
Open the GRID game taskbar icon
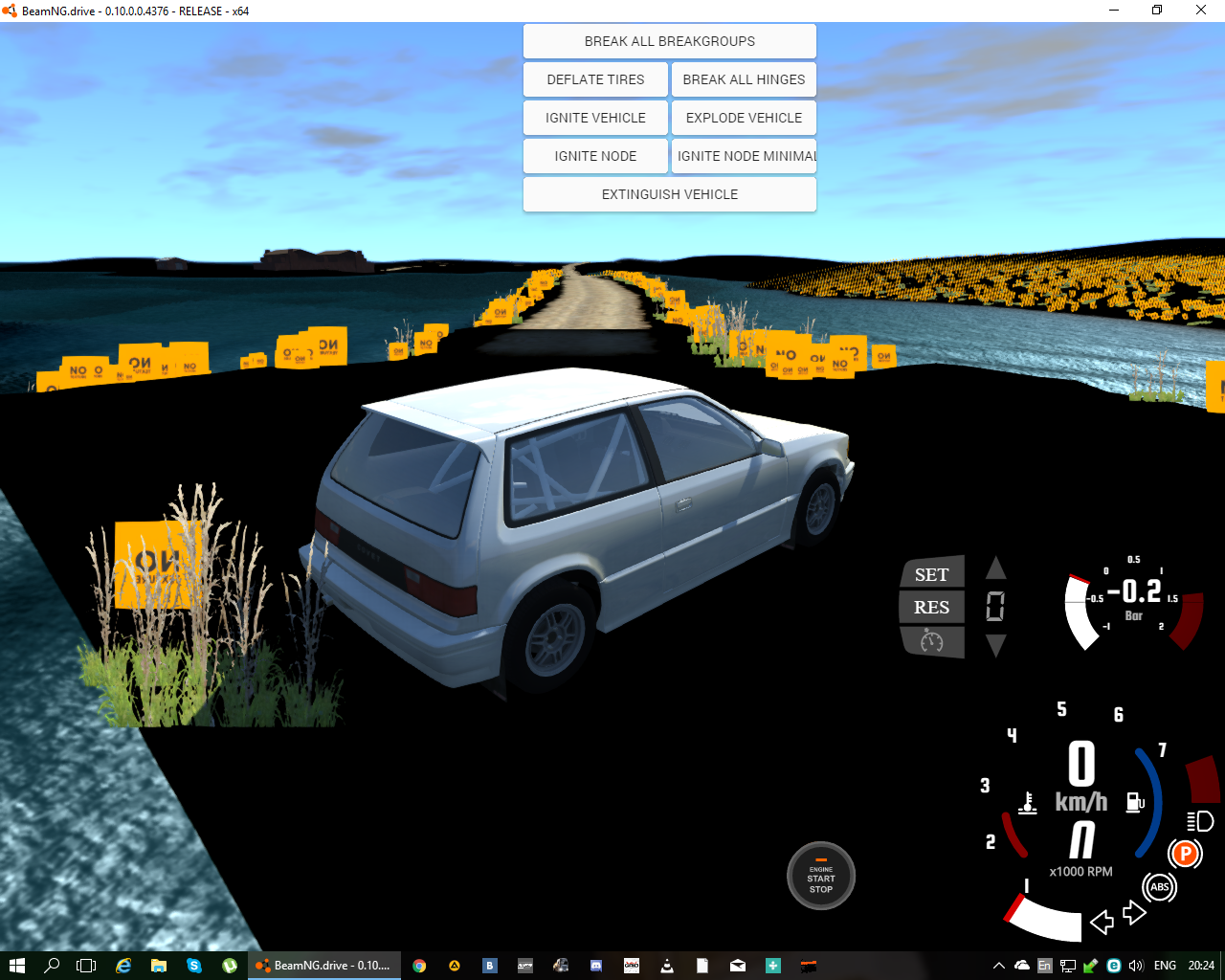click(632, 966)
